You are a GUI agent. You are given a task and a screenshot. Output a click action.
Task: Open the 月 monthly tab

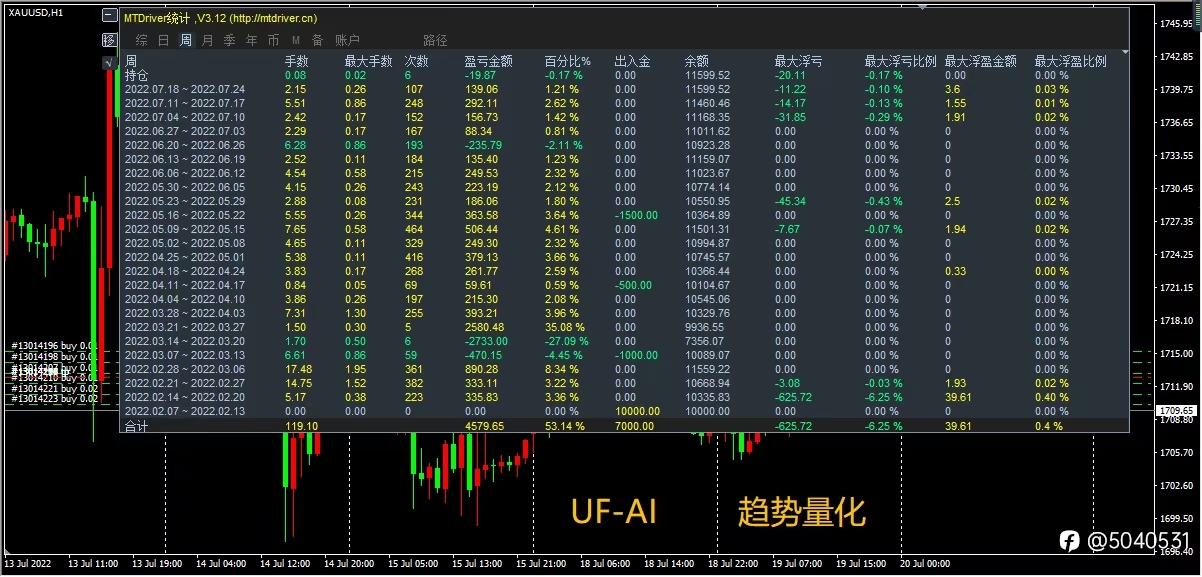(207, 40)
